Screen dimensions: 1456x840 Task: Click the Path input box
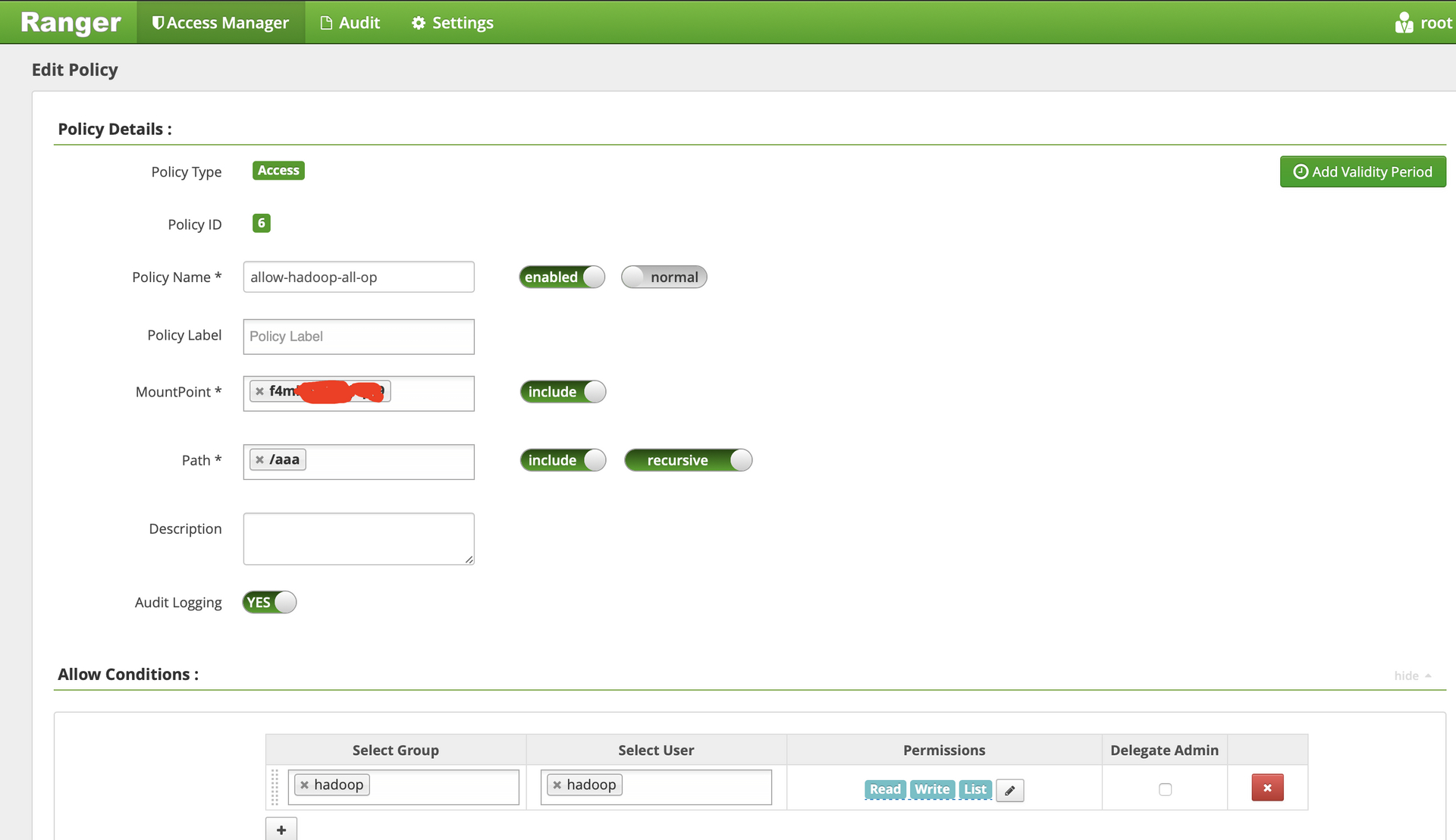tap(359, 462)
